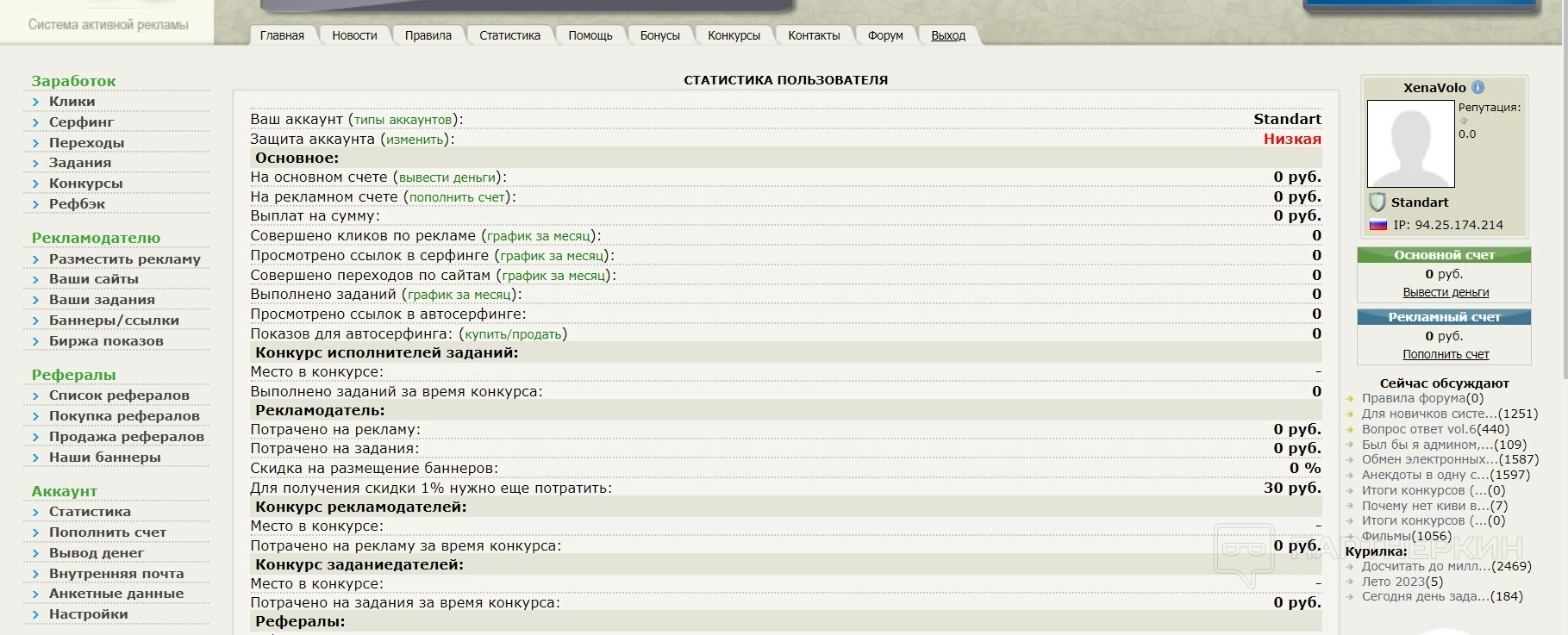Click the вывести деньги link in statistics
The image size is (1568, 635).
447,177
